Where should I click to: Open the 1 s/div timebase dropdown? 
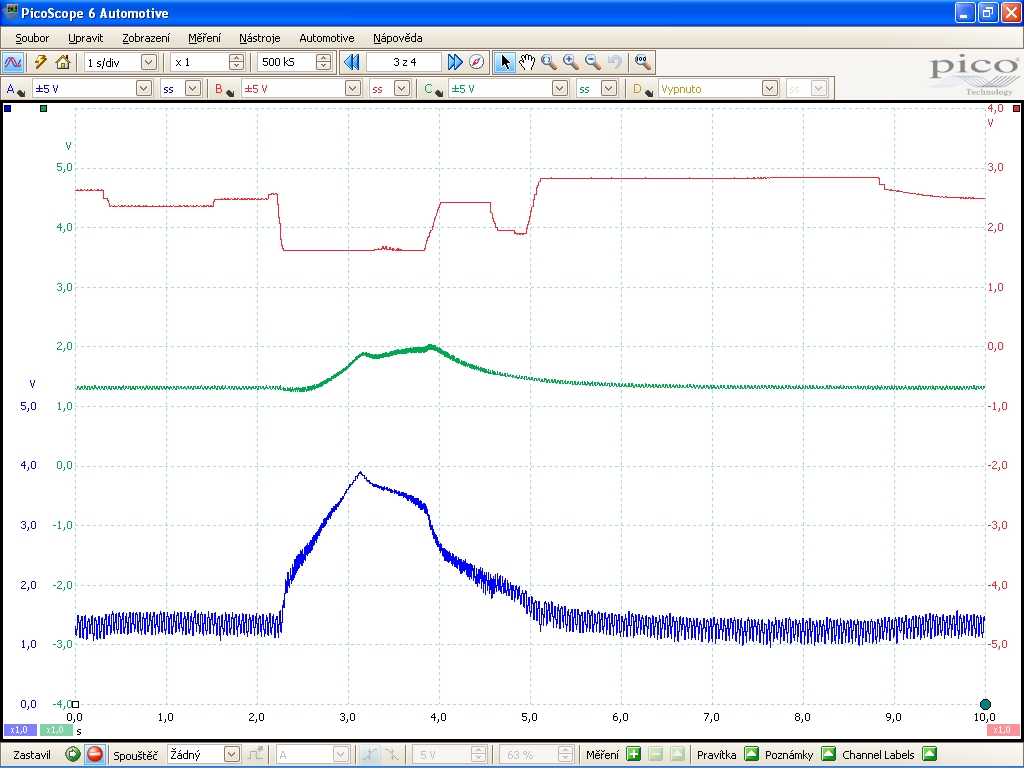point(148,62)
